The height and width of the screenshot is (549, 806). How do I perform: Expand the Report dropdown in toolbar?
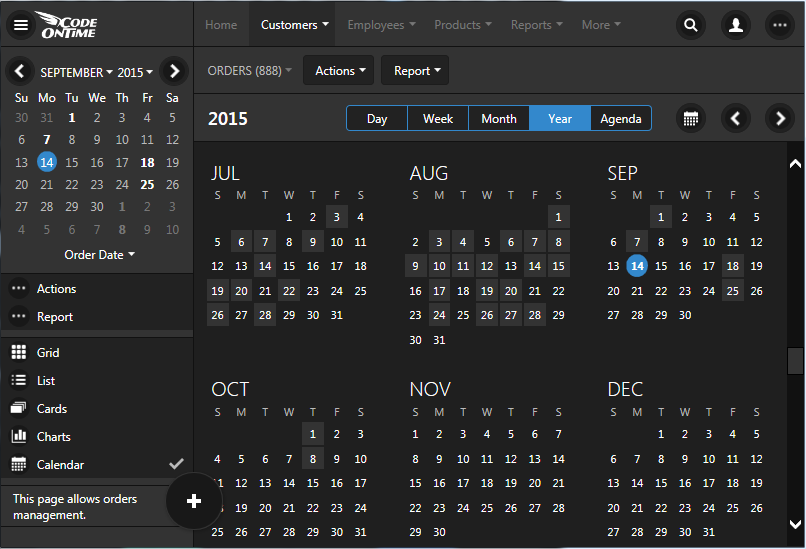(x=415, y=71)
